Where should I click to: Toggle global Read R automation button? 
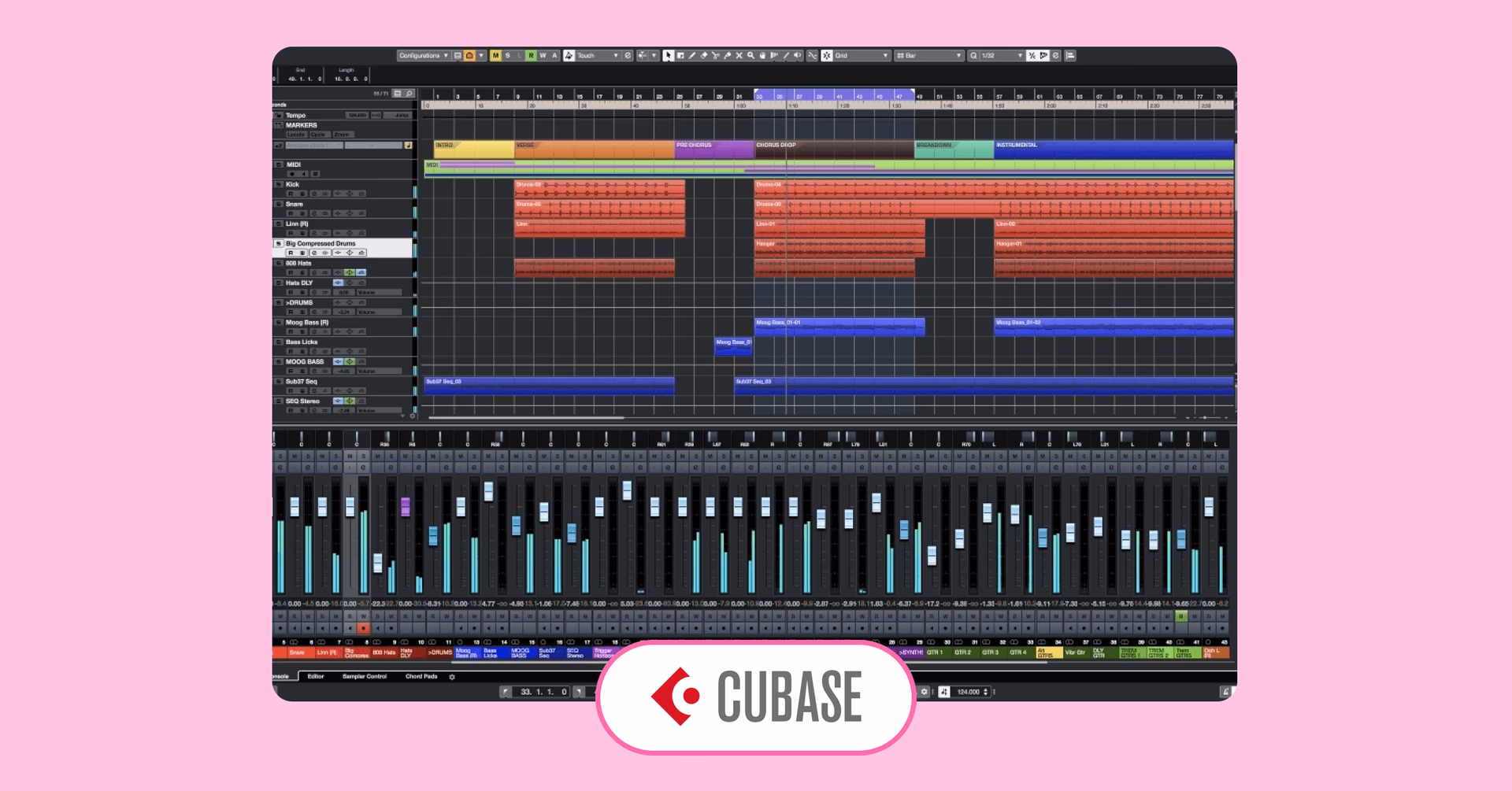[531, 55]
